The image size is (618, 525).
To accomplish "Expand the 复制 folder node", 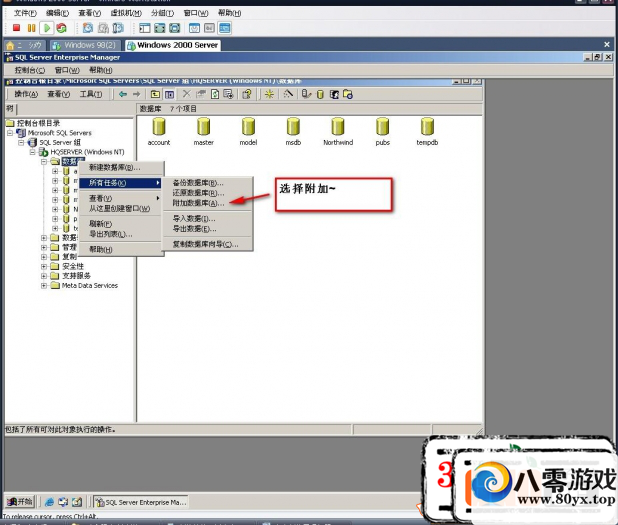I will point(44,257).
